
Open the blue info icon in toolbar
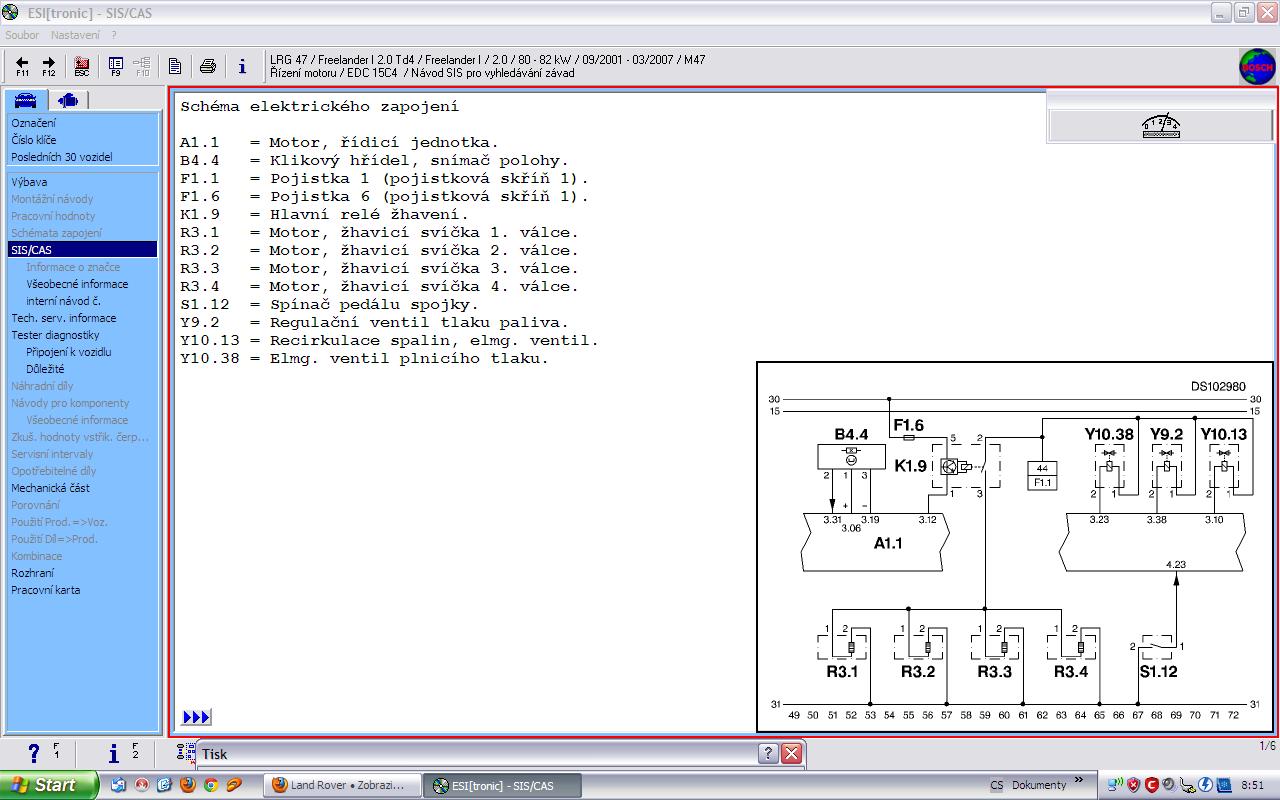pos(242,66)
